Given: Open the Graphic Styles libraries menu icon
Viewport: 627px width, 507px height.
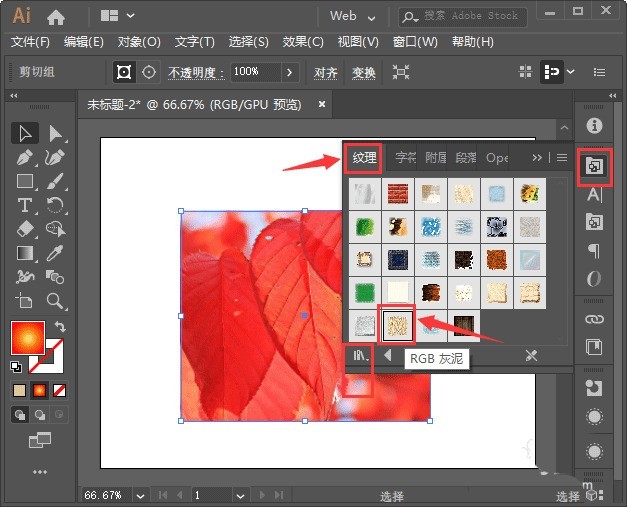Looking at the screenshot, I should 358,355.
